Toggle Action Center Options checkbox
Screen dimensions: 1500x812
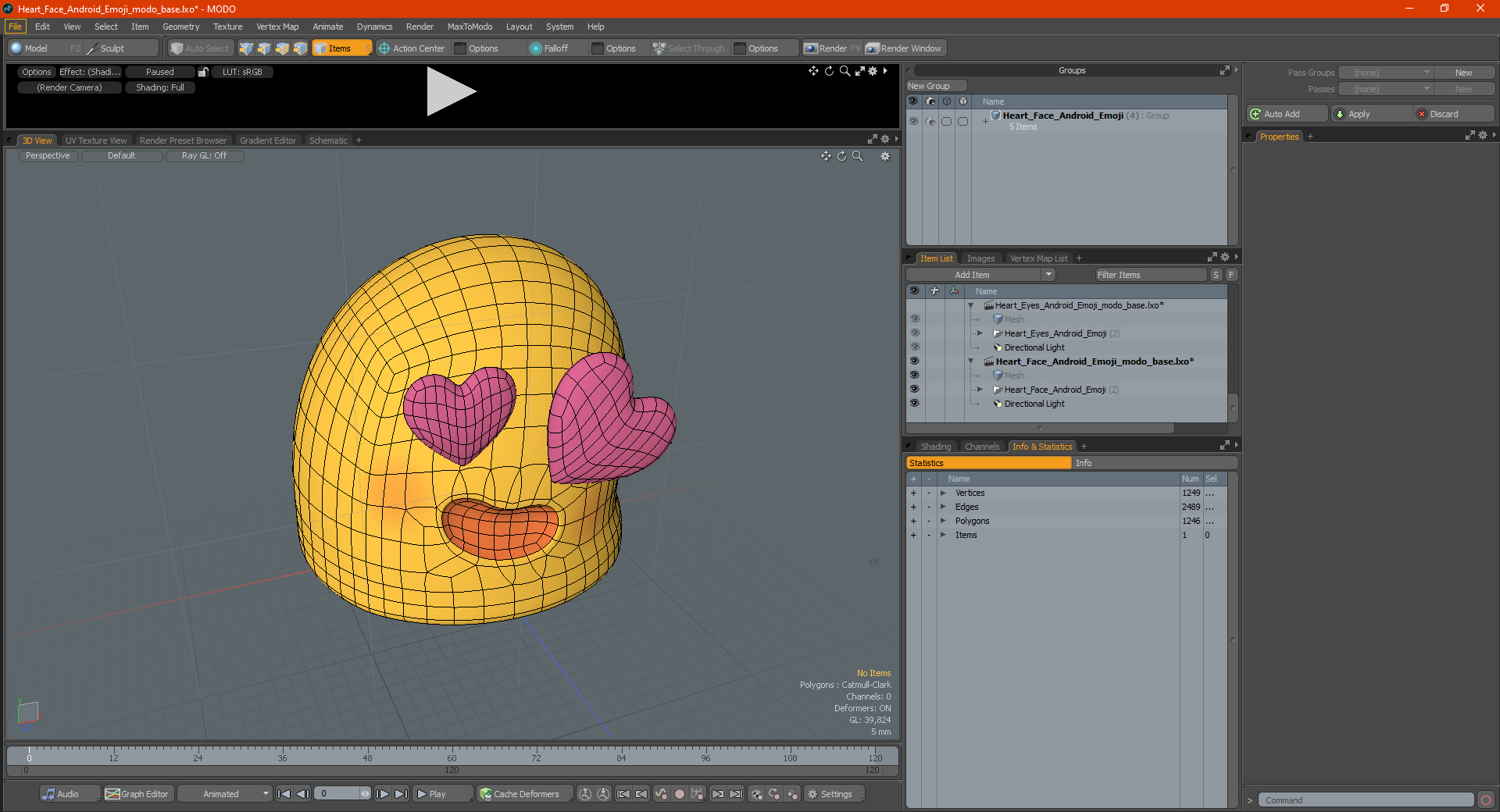click(x=460, y=48)
